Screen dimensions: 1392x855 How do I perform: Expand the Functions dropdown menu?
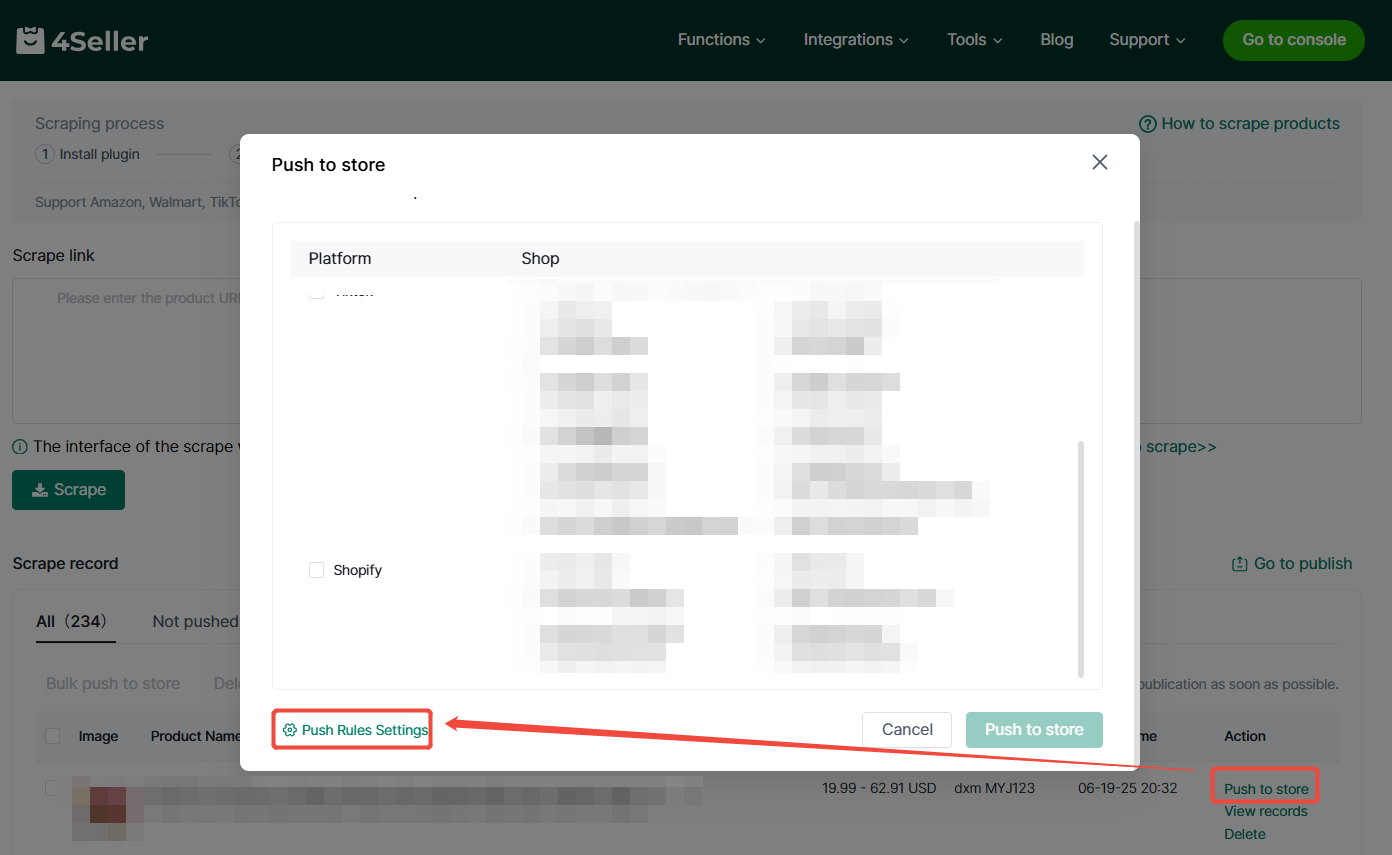point(721,40)
